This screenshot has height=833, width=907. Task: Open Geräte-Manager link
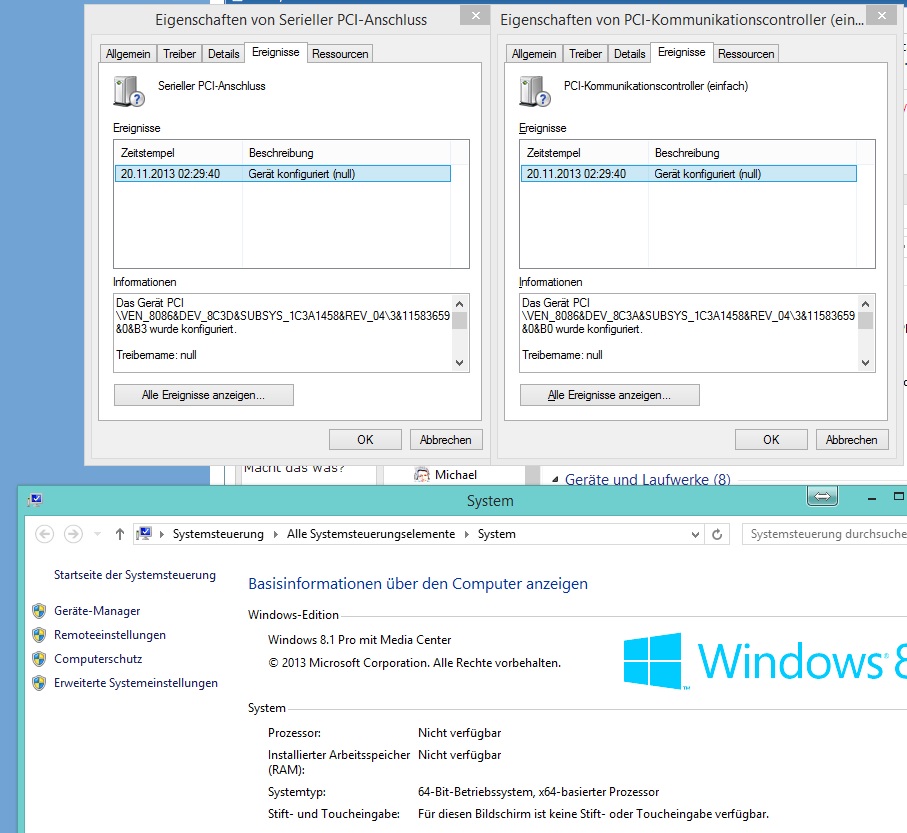click(x=97, y=611)
